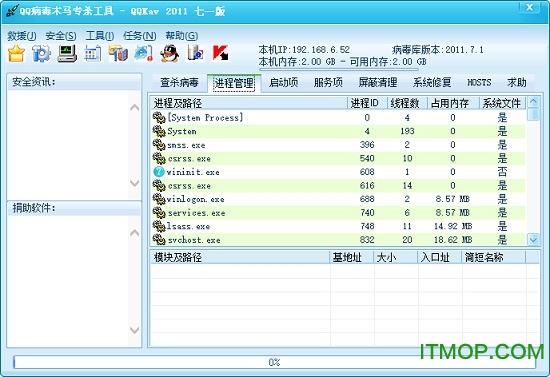
Task: Click the 病毒库版本:2011.7.1 text
Action: coord(438,50)
